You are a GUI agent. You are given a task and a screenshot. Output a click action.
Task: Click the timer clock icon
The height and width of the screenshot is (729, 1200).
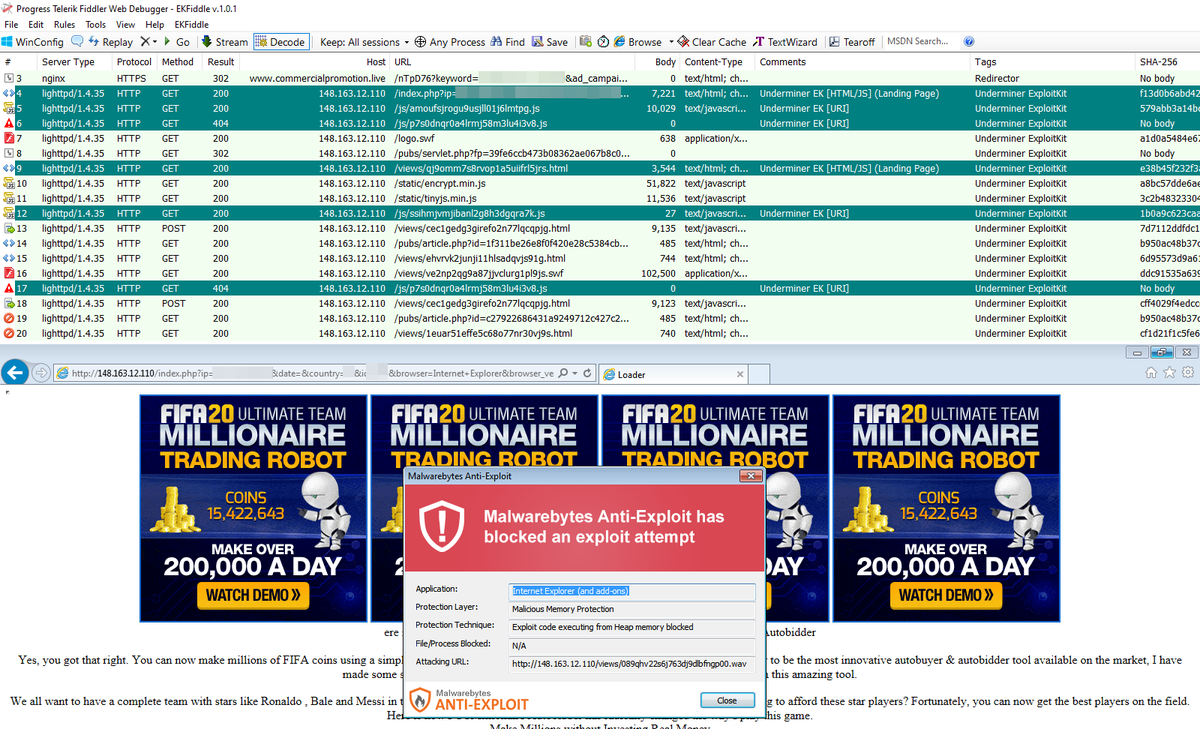coord(604,42)
